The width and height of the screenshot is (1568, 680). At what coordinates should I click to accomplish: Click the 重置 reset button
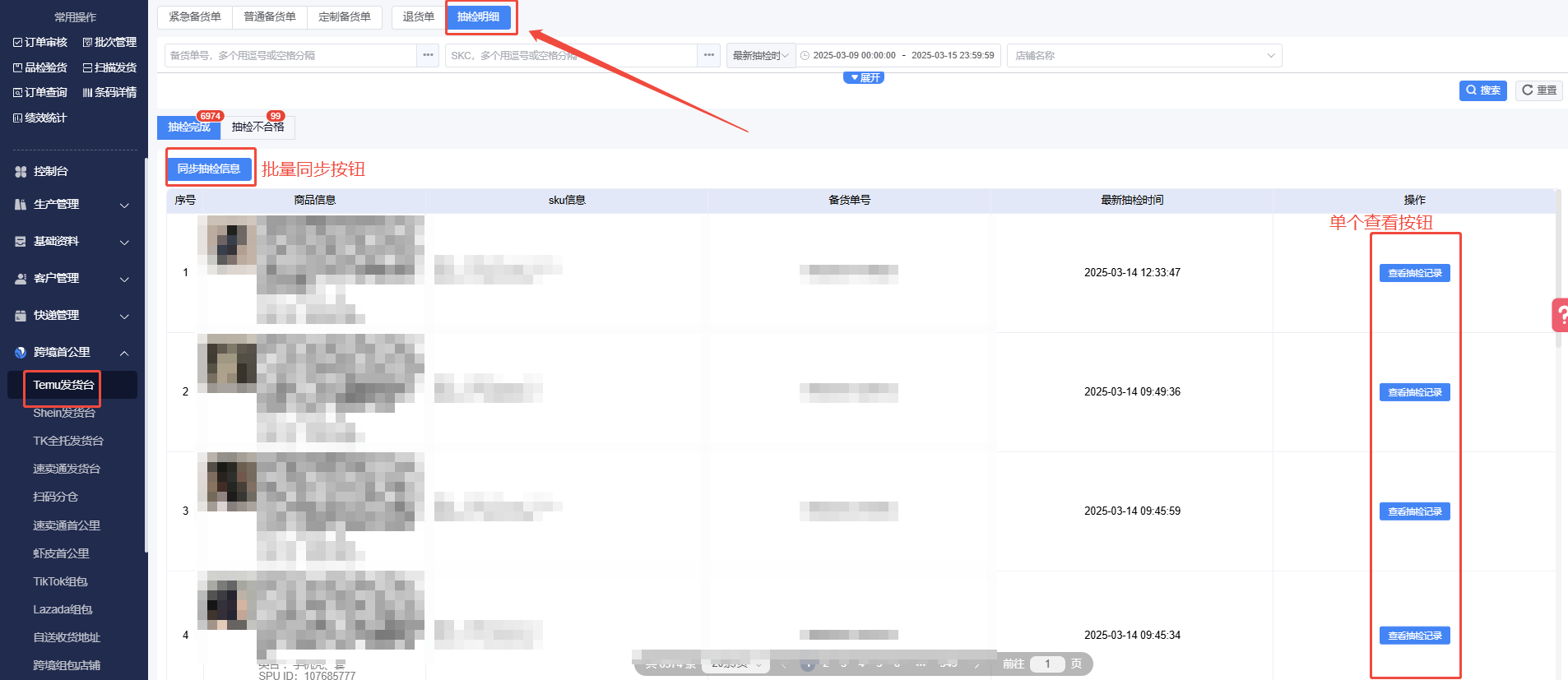[x=1539, y=90]
